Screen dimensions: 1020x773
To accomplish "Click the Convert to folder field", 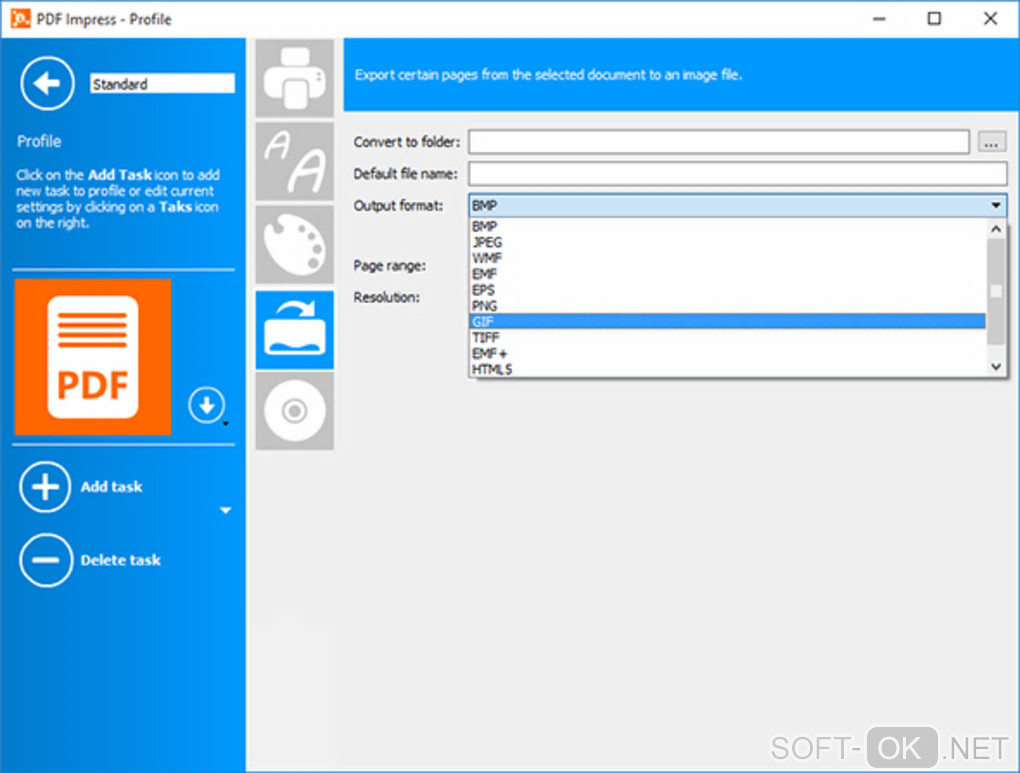I will point(719,142).
